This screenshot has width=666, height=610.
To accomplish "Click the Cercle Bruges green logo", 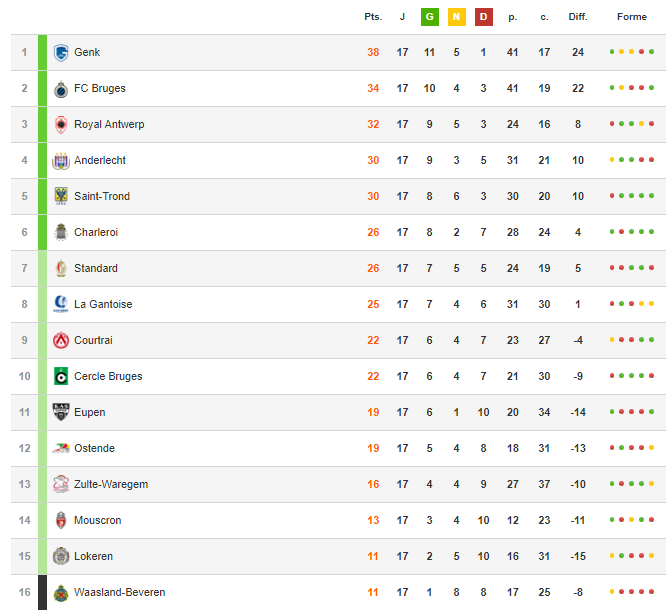I will [61, 376].
